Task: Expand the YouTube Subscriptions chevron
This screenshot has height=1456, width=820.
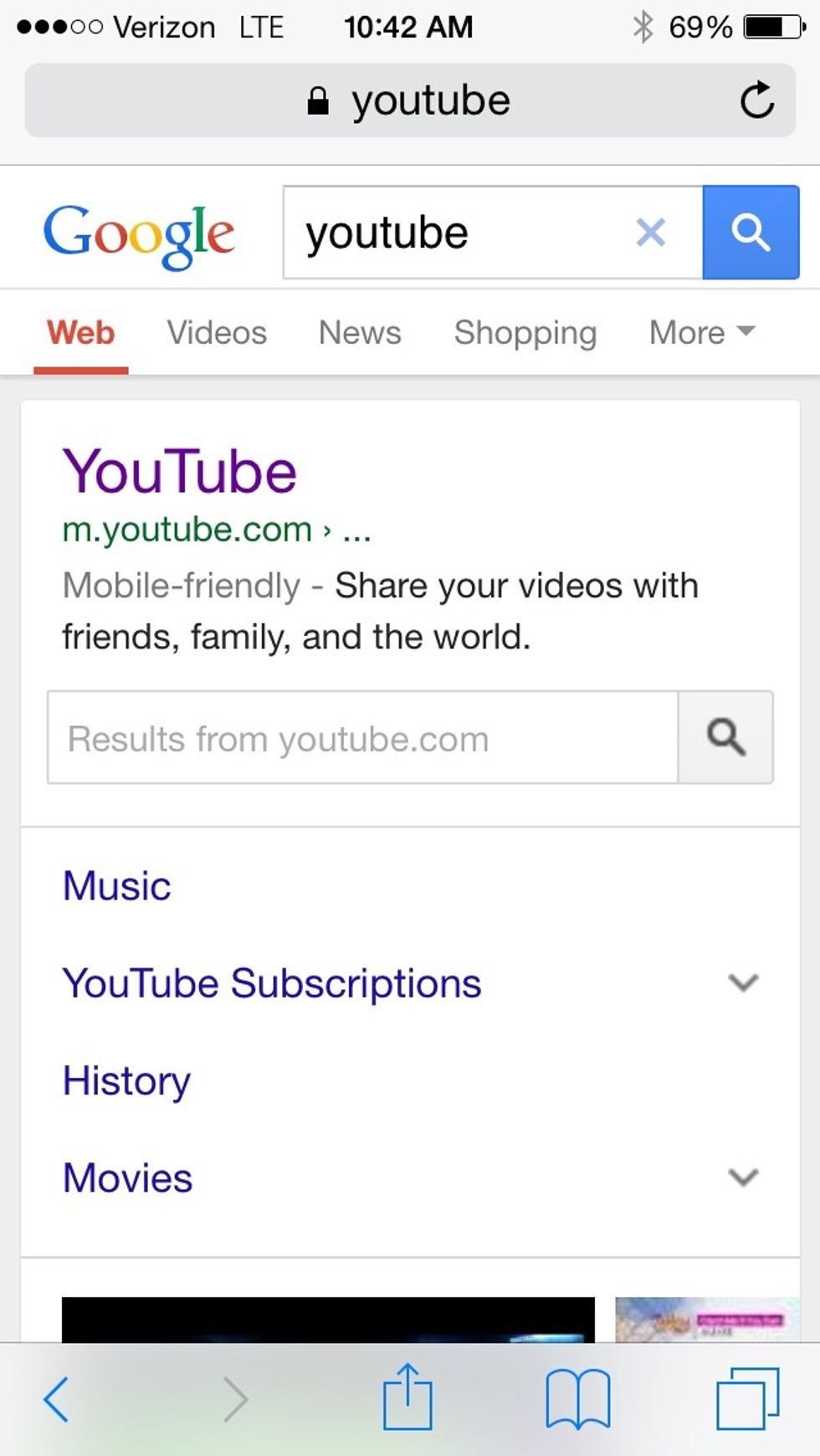Action: (x=743, y=982)
